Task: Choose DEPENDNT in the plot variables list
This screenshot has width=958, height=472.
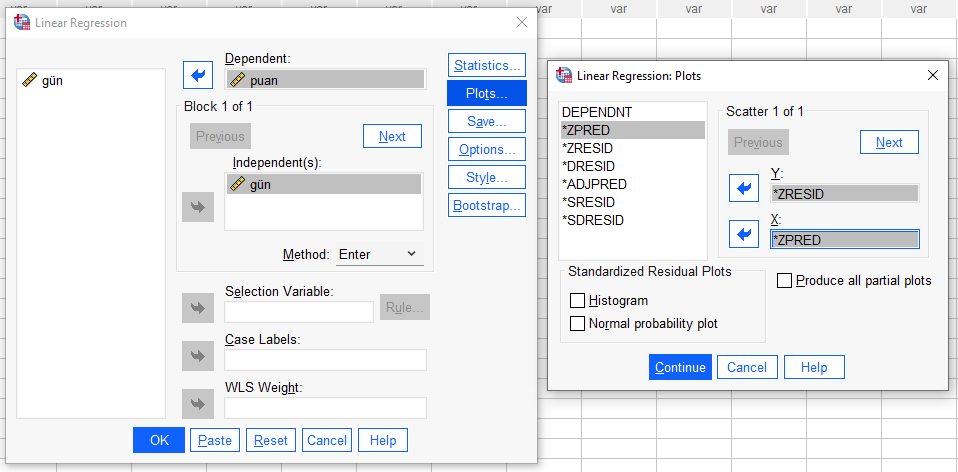Action: 597,112
